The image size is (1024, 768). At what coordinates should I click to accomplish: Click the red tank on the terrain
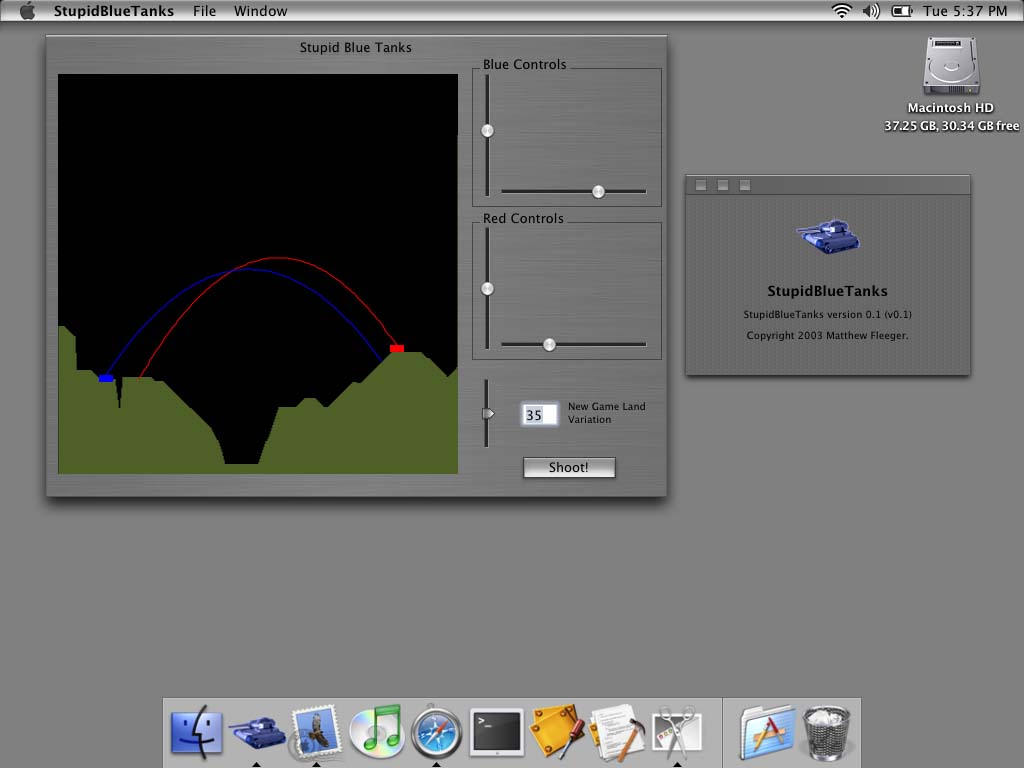click(x=397, y=349)
